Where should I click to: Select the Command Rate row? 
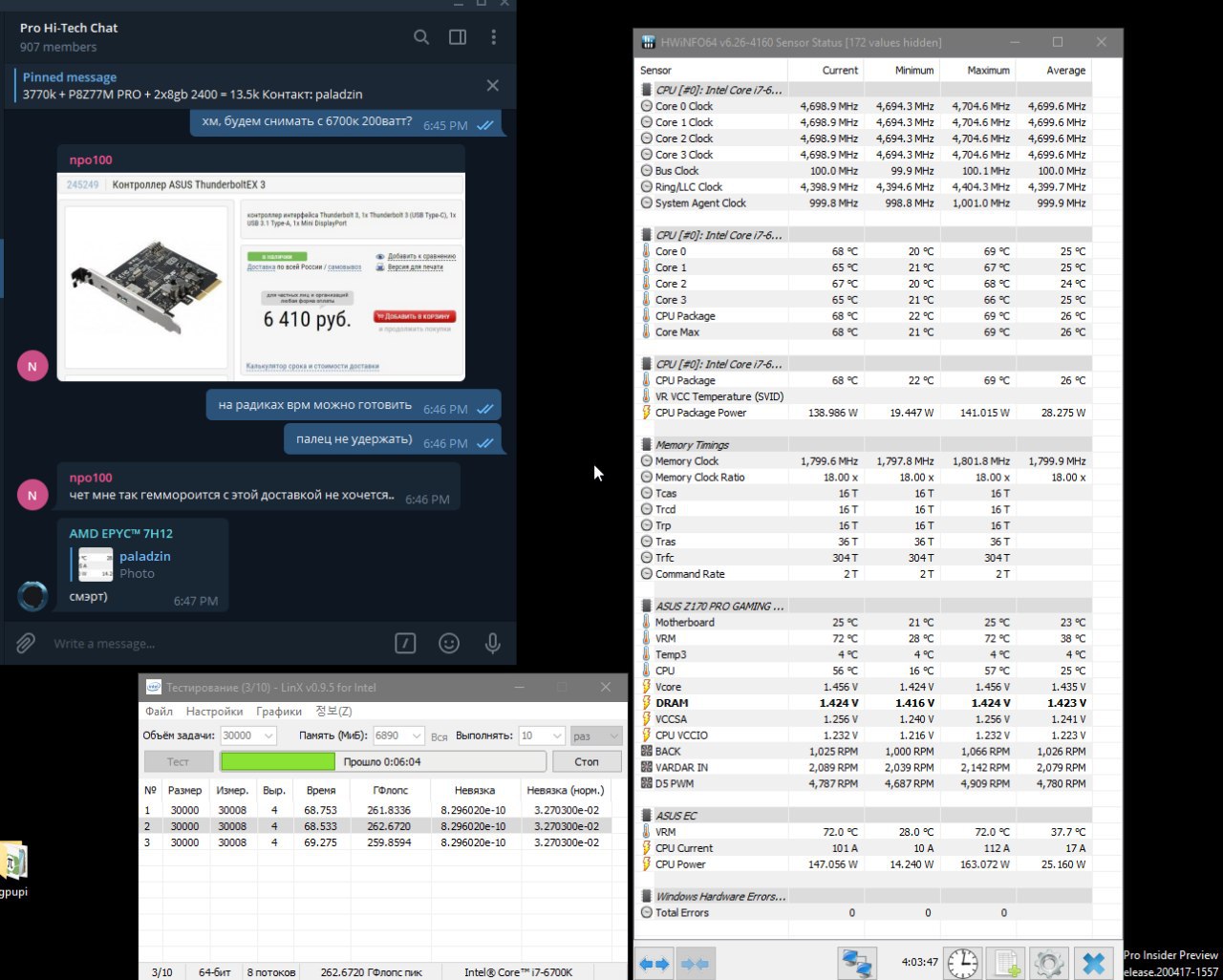pos(865,574)
